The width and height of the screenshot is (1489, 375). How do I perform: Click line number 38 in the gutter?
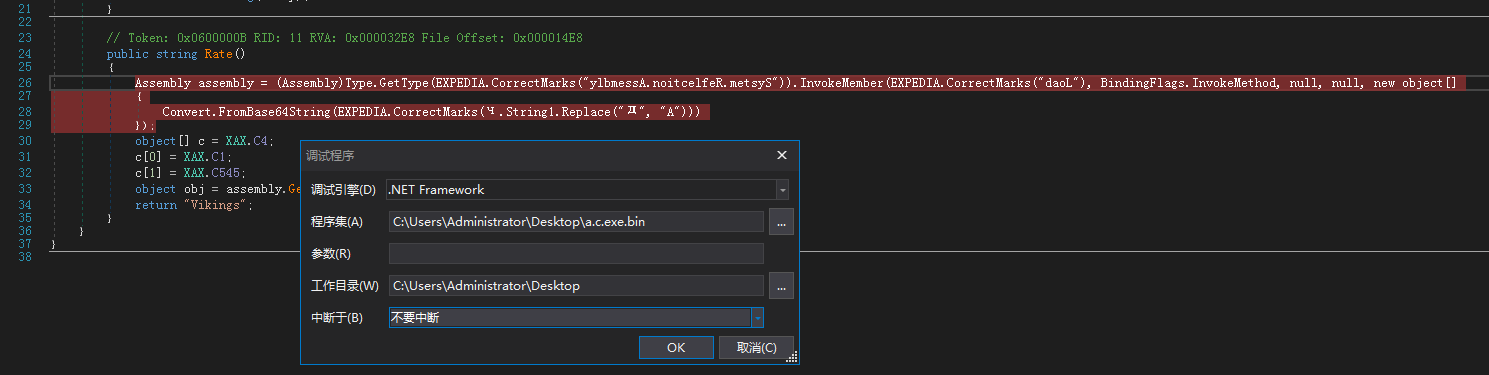(x=25, y=257)
